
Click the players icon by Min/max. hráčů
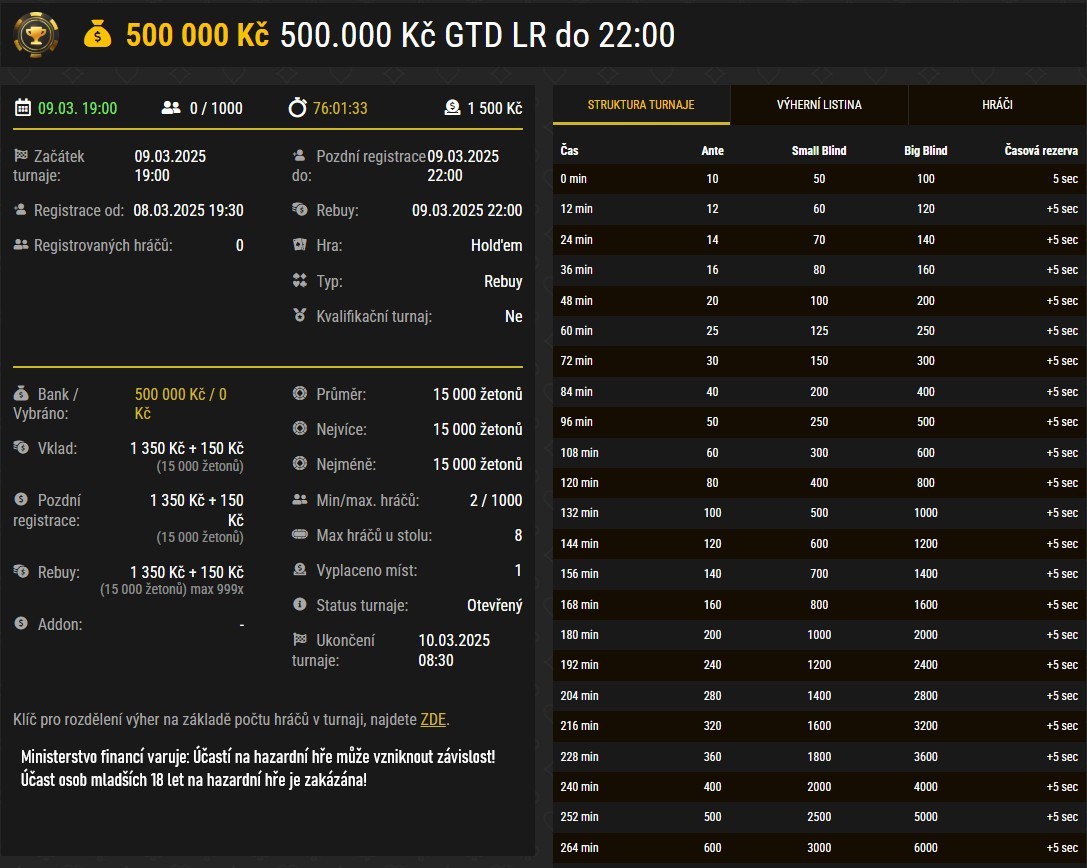[x=299, y=499]
